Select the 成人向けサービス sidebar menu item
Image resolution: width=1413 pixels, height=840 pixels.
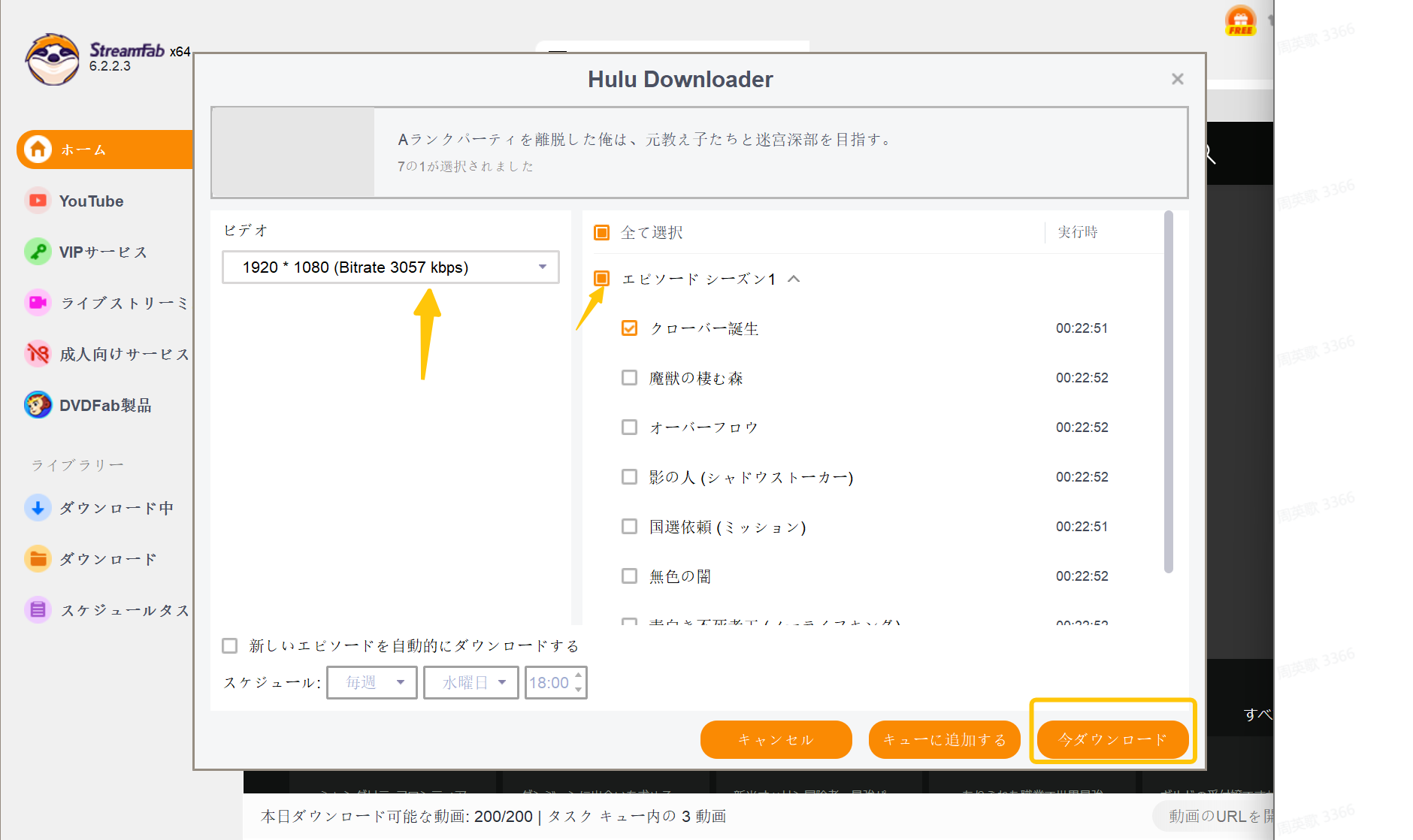[105, 354]
